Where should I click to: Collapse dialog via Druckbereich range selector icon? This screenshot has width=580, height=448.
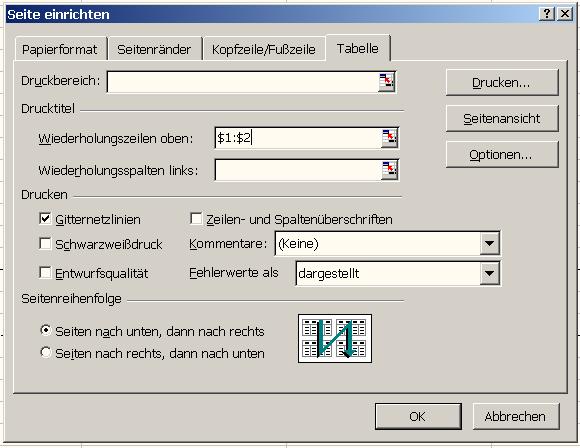(x=387, y=82)
